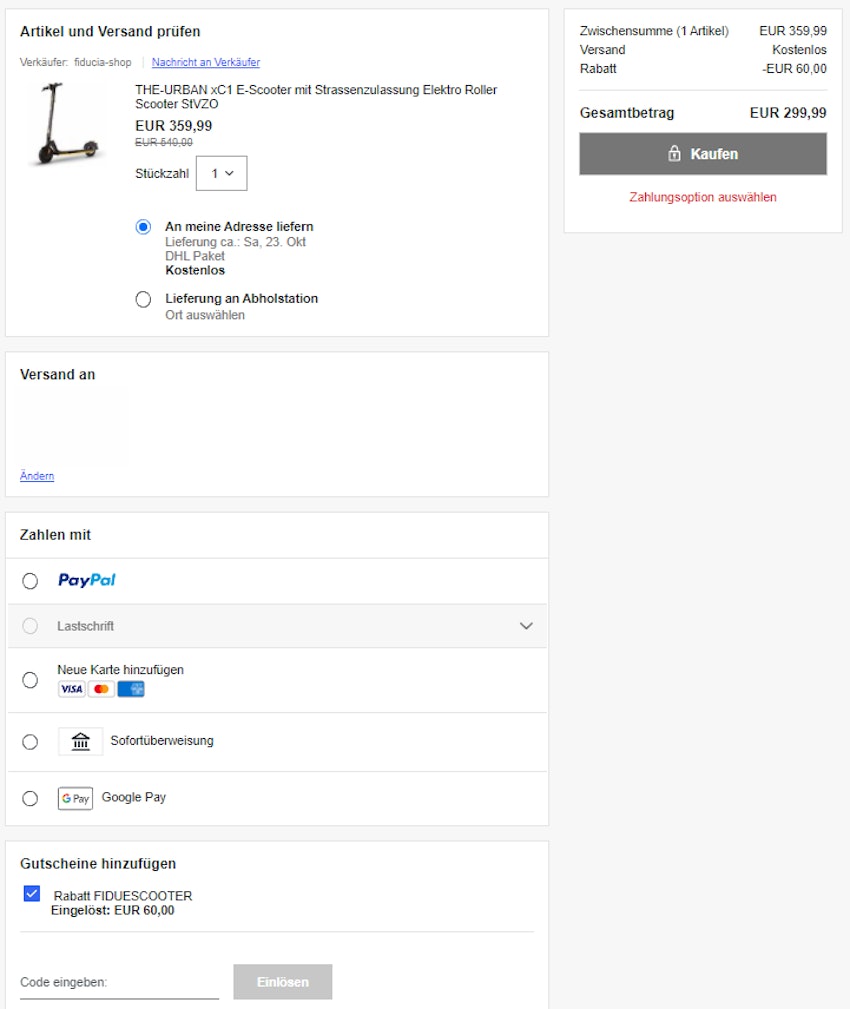Uncheck the FIDUESCOOTER discount voucher
This screenshot has width=850, height=1009.
click(x=30, y=893)
